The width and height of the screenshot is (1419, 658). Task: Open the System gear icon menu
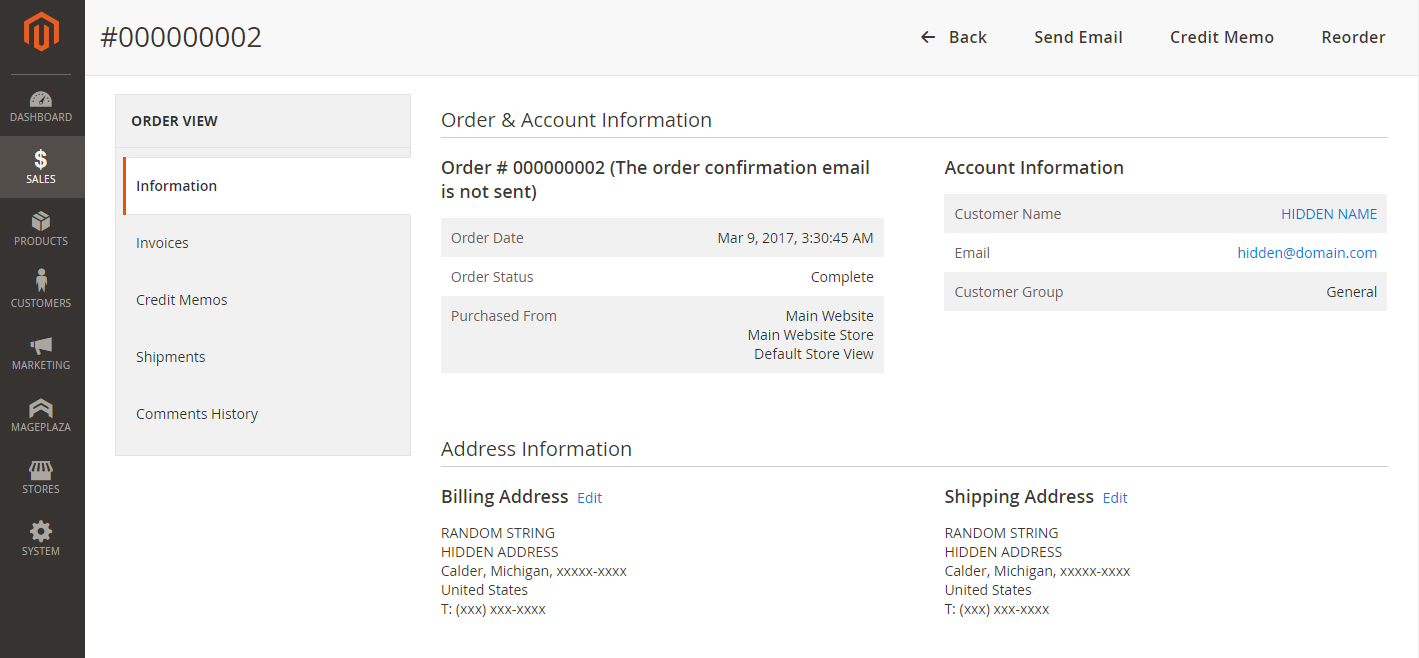41,531
